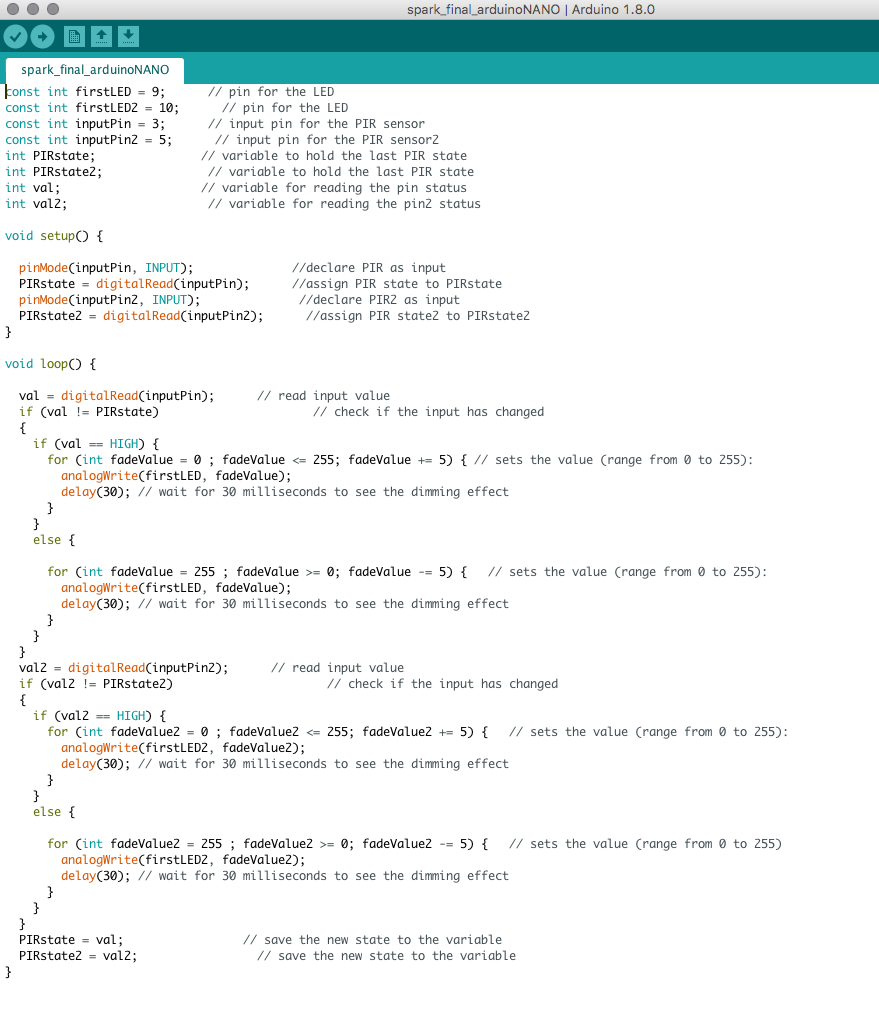Minimize the Arduino window
879x1011 pixels.
click(x=31, y=9)
